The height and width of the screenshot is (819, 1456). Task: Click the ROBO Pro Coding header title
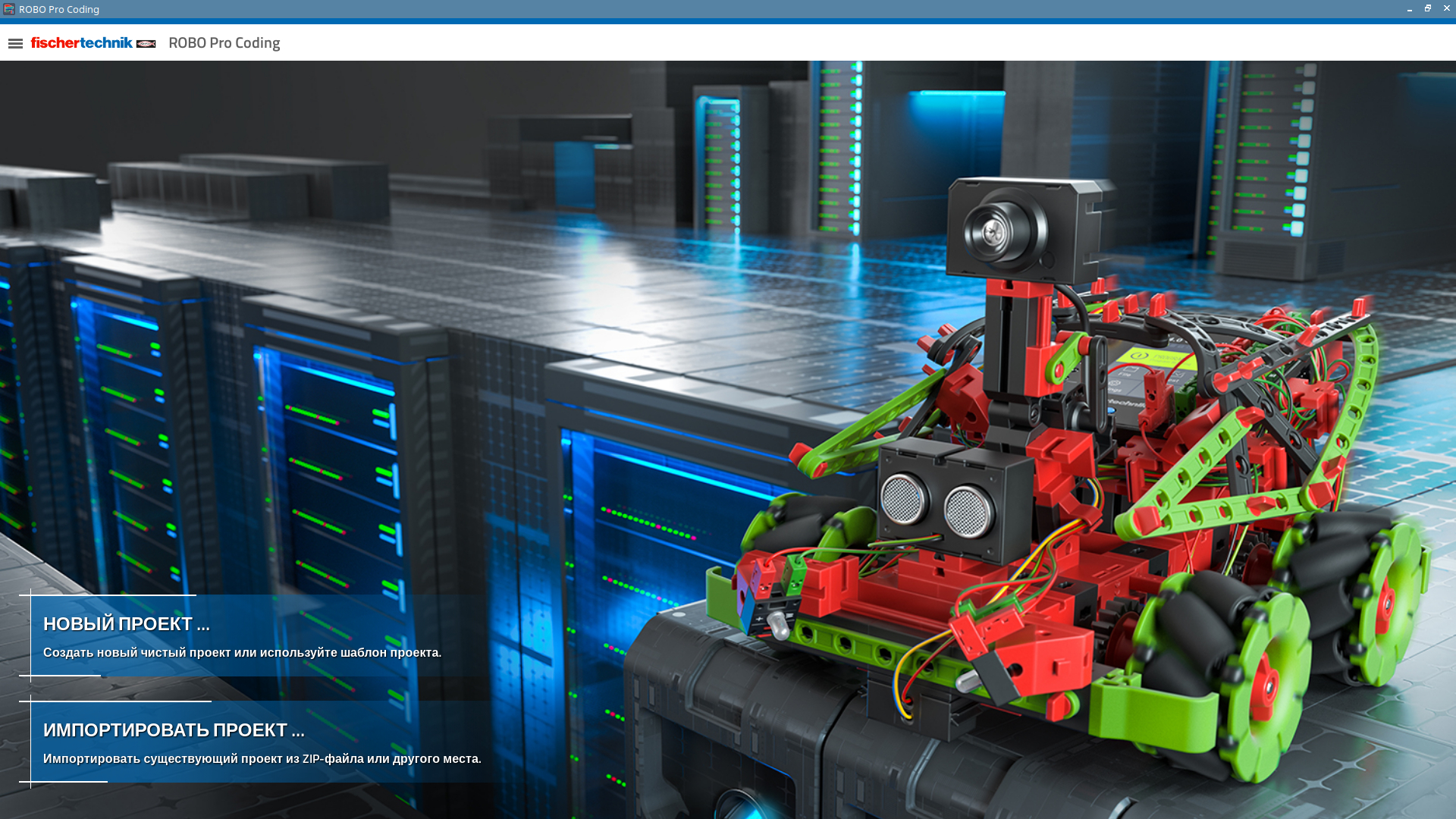[x=224, y=43]
